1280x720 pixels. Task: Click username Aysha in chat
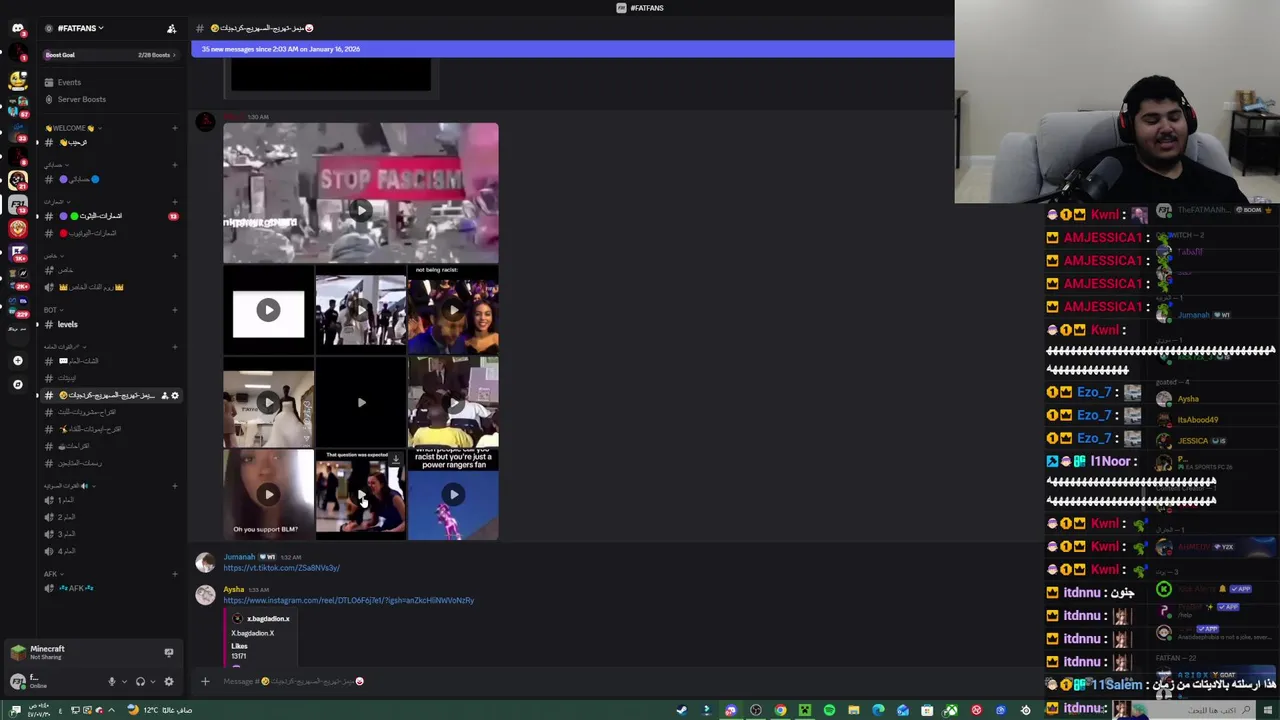click(233, 589)
